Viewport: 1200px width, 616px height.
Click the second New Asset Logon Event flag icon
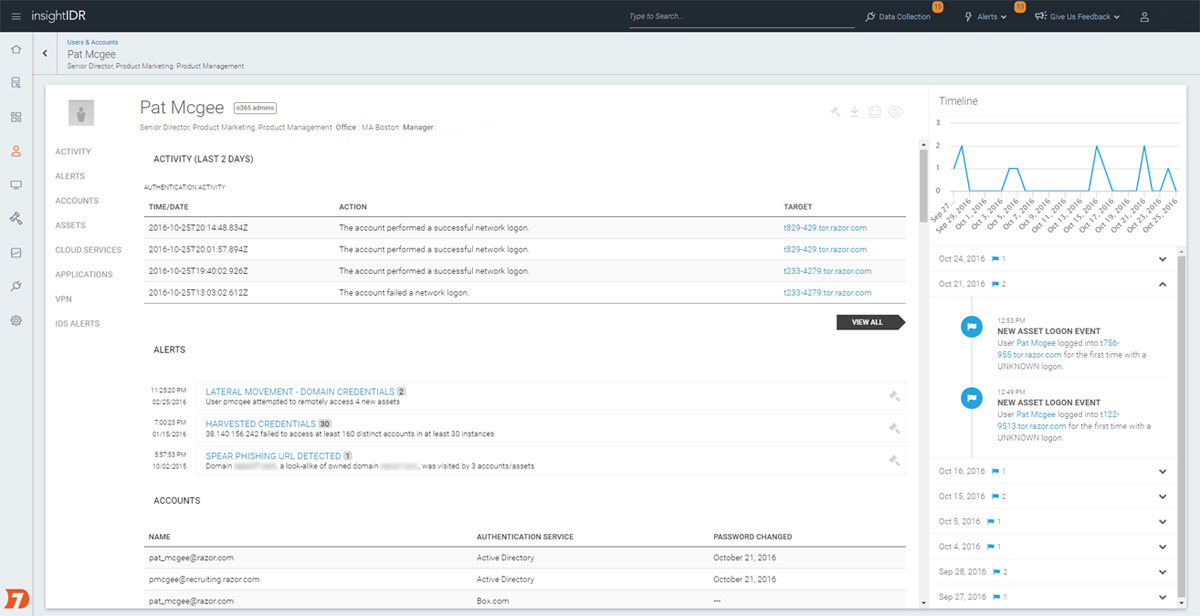tap(971, 397)
